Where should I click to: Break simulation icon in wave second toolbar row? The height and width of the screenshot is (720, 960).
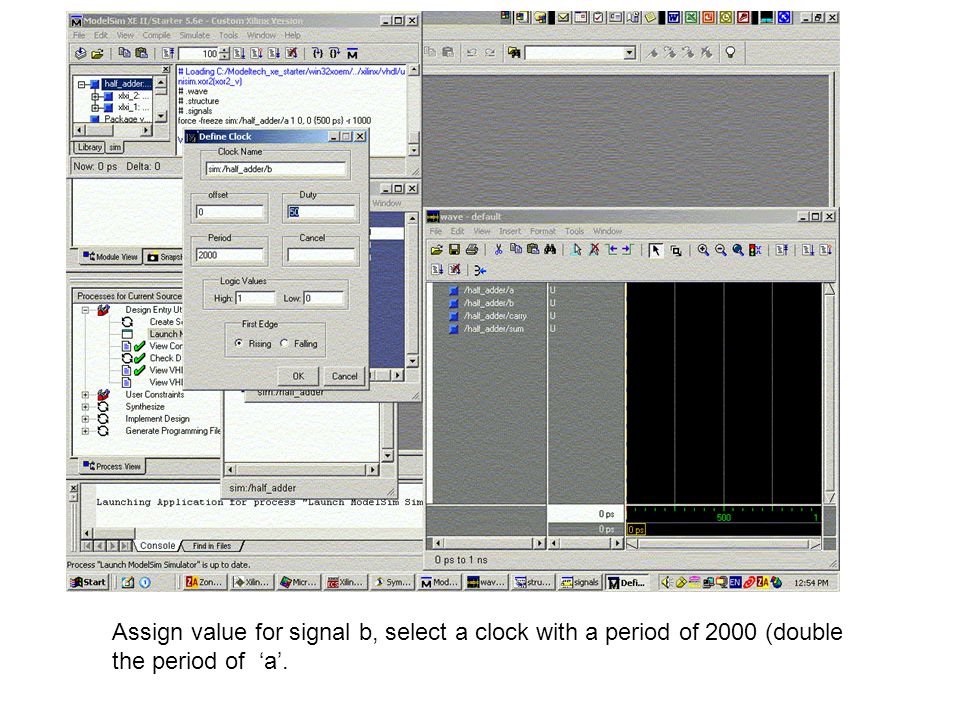click(454, 269)
